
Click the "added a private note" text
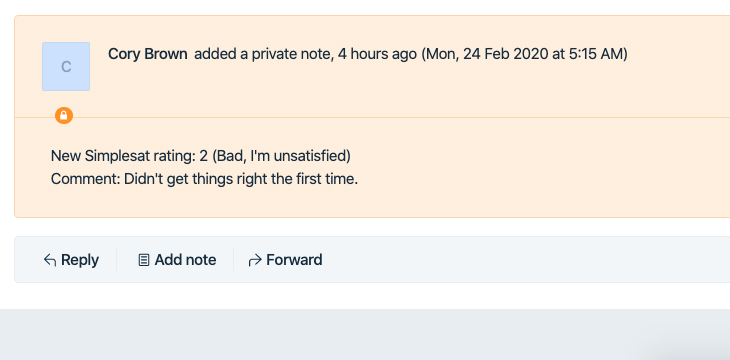[264, 54]
